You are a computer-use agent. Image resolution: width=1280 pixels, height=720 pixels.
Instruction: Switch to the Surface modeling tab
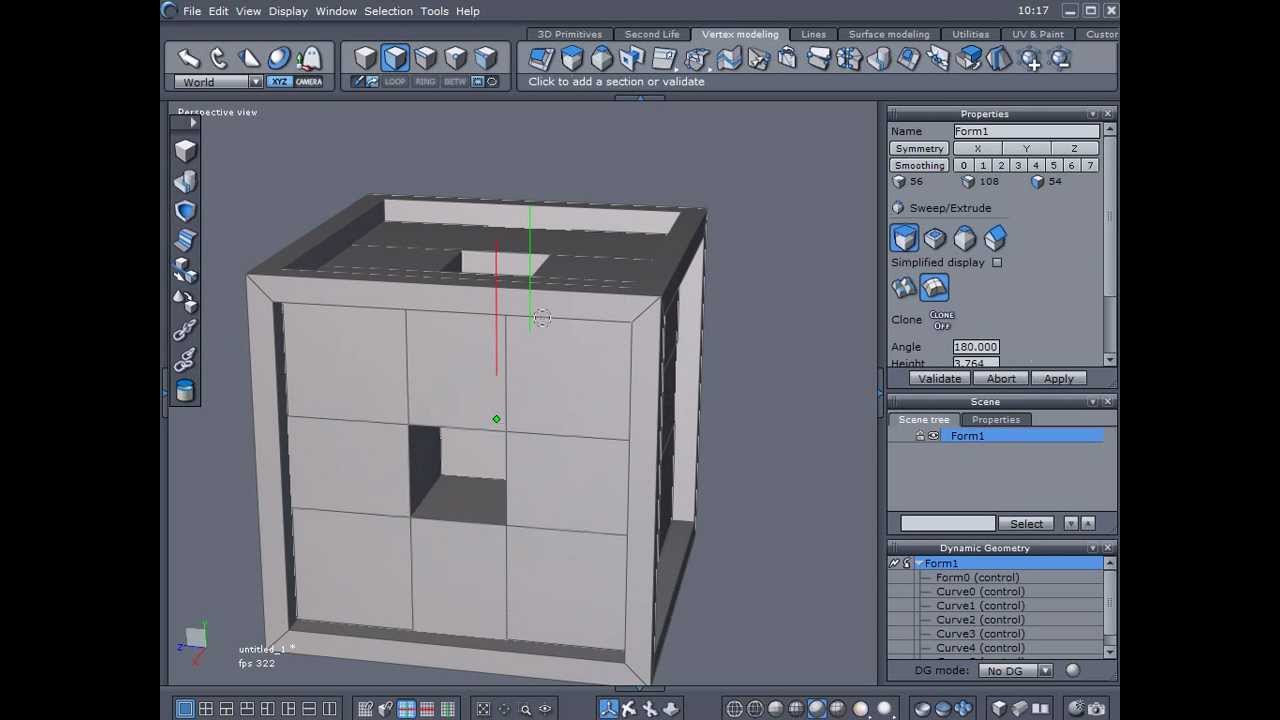(x=889, y=34)
